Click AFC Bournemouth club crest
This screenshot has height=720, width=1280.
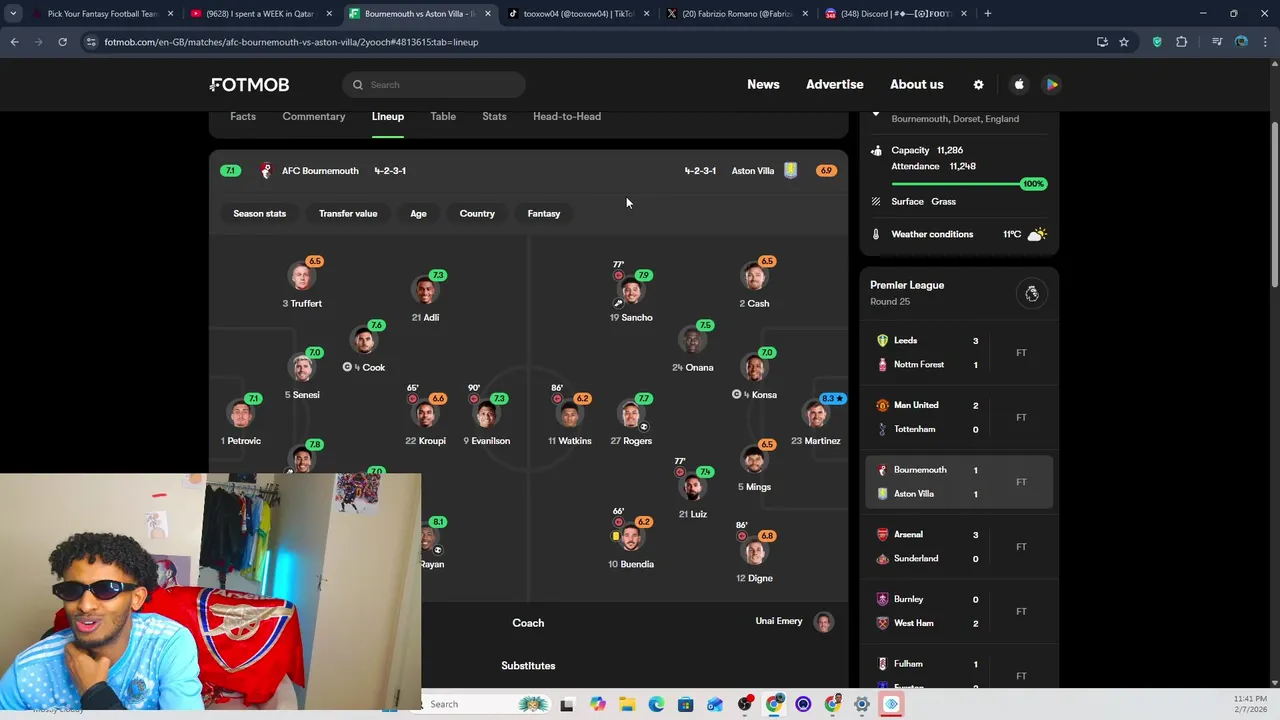[x=265, y=171]
